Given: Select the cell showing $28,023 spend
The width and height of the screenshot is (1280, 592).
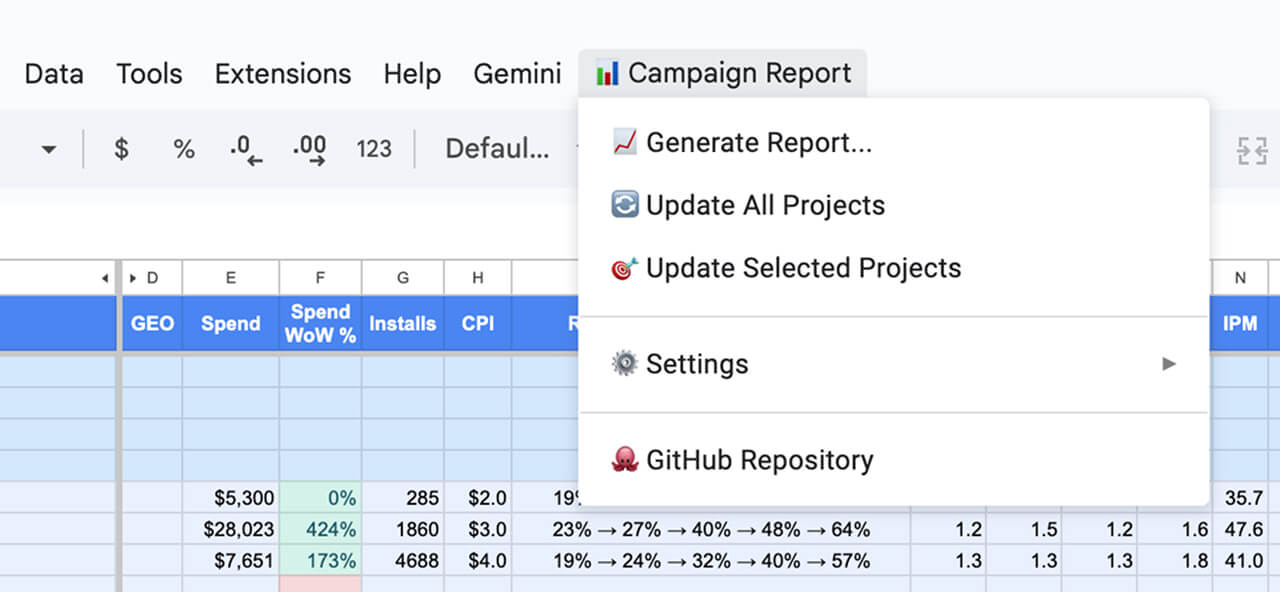Looking at the screenshot, I should (x=230, y=529).
